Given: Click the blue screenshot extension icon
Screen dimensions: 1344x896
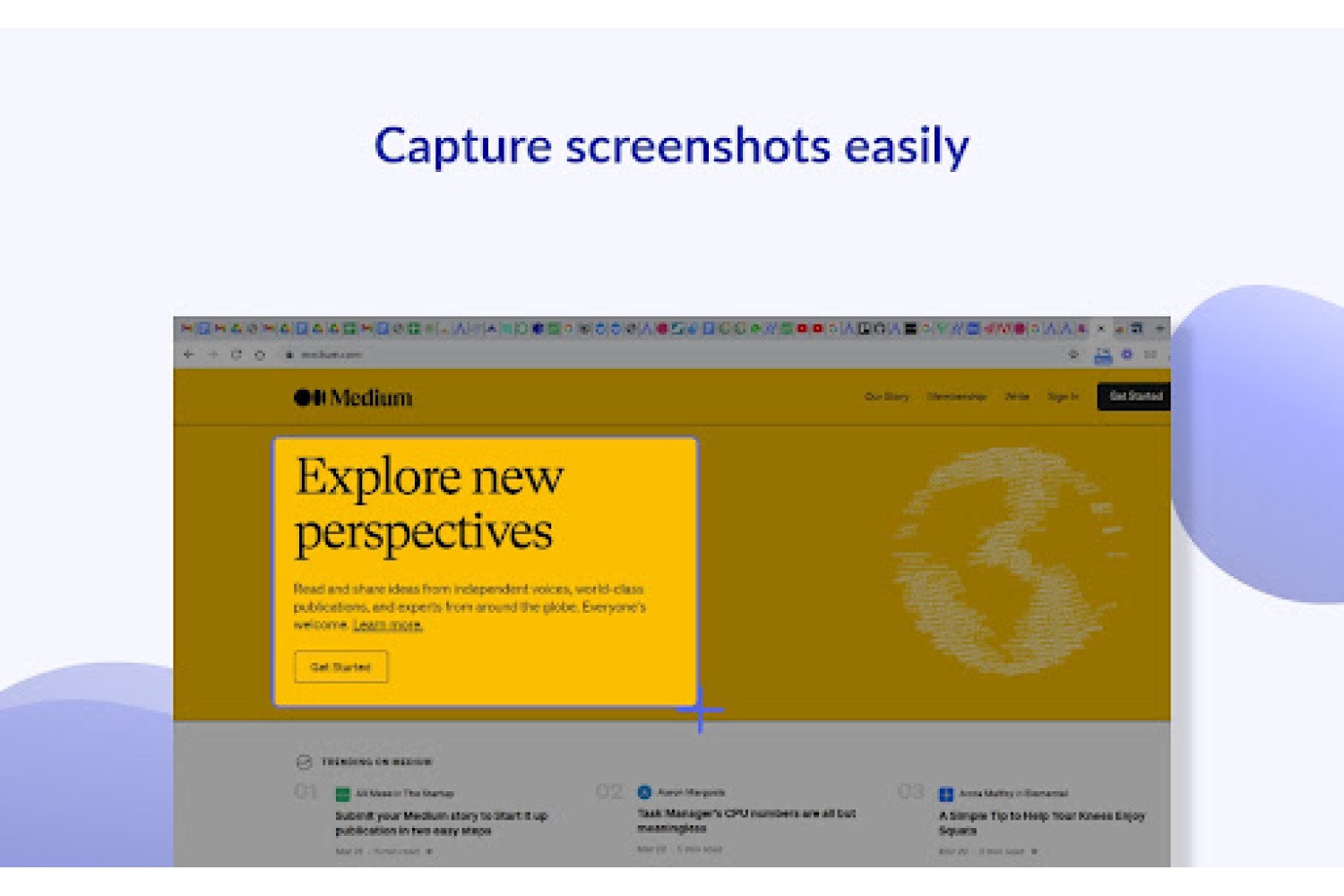Looking at the screenshot, I should (x=1103, y=356).
